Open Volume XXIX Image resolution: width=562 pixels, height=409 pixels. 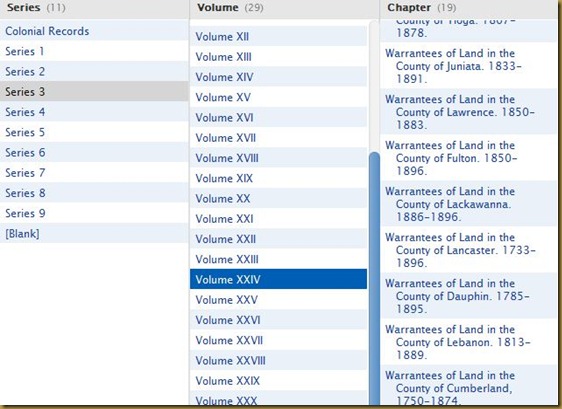pyautogui.click(x=278, y=380)
